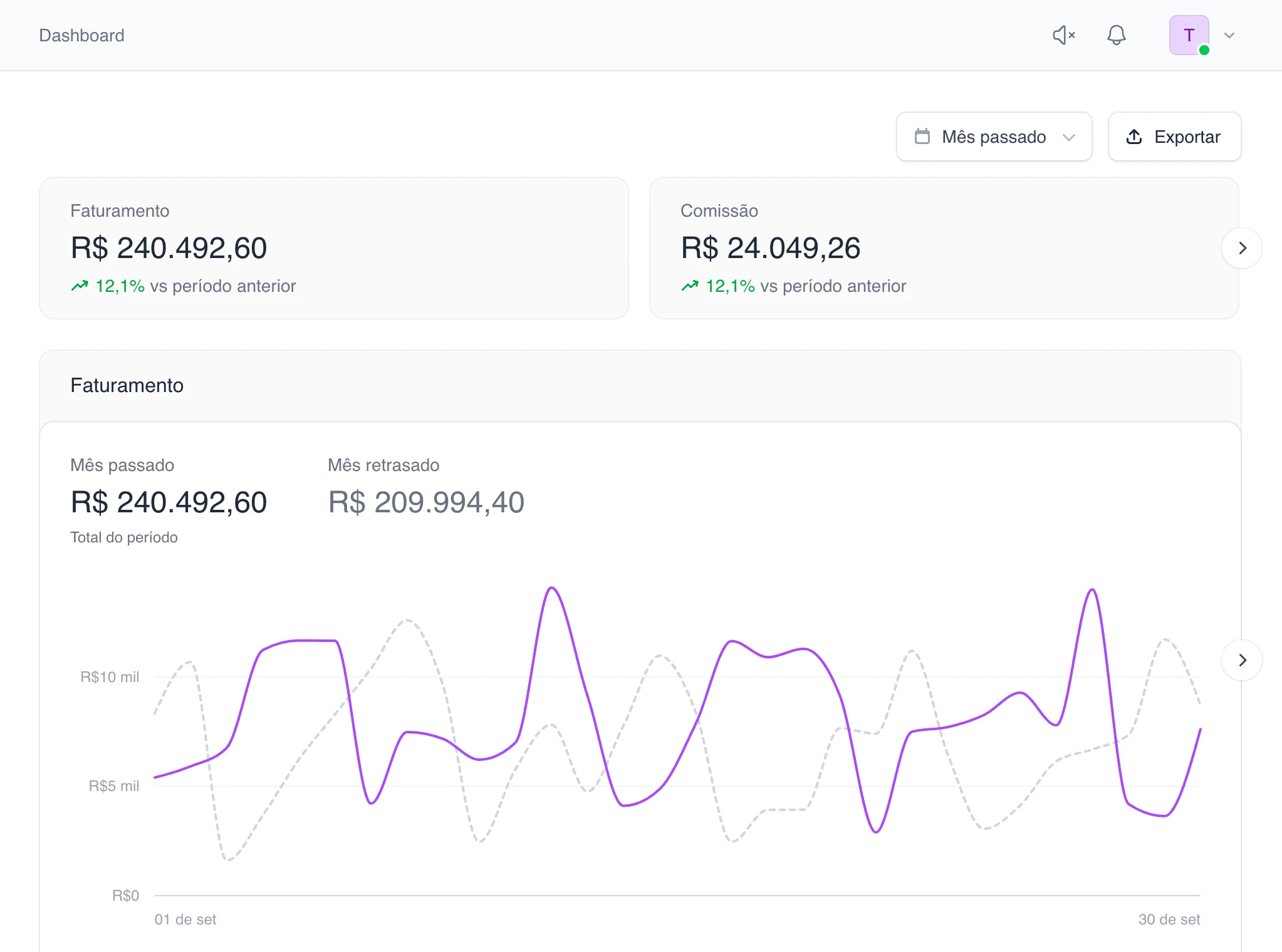Click the Faturamento chart section heading

click(x=127, y=385)
